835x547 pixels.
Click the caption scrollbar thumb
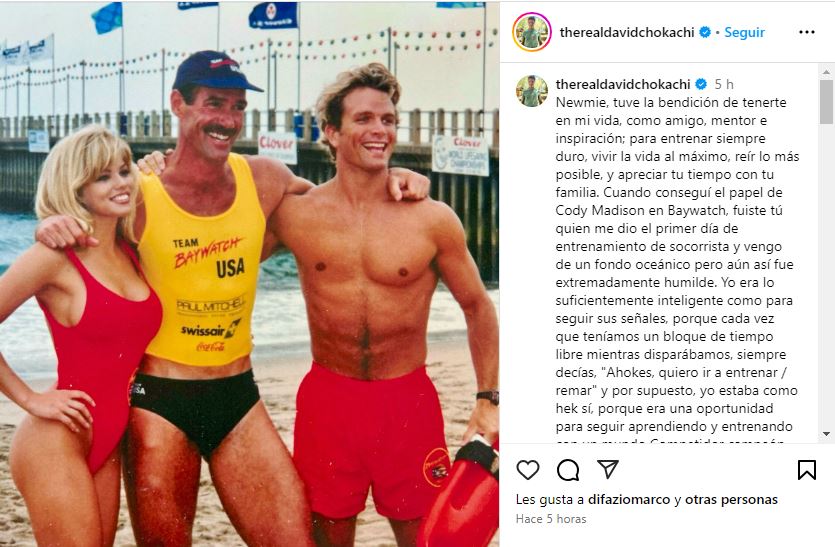826,101
